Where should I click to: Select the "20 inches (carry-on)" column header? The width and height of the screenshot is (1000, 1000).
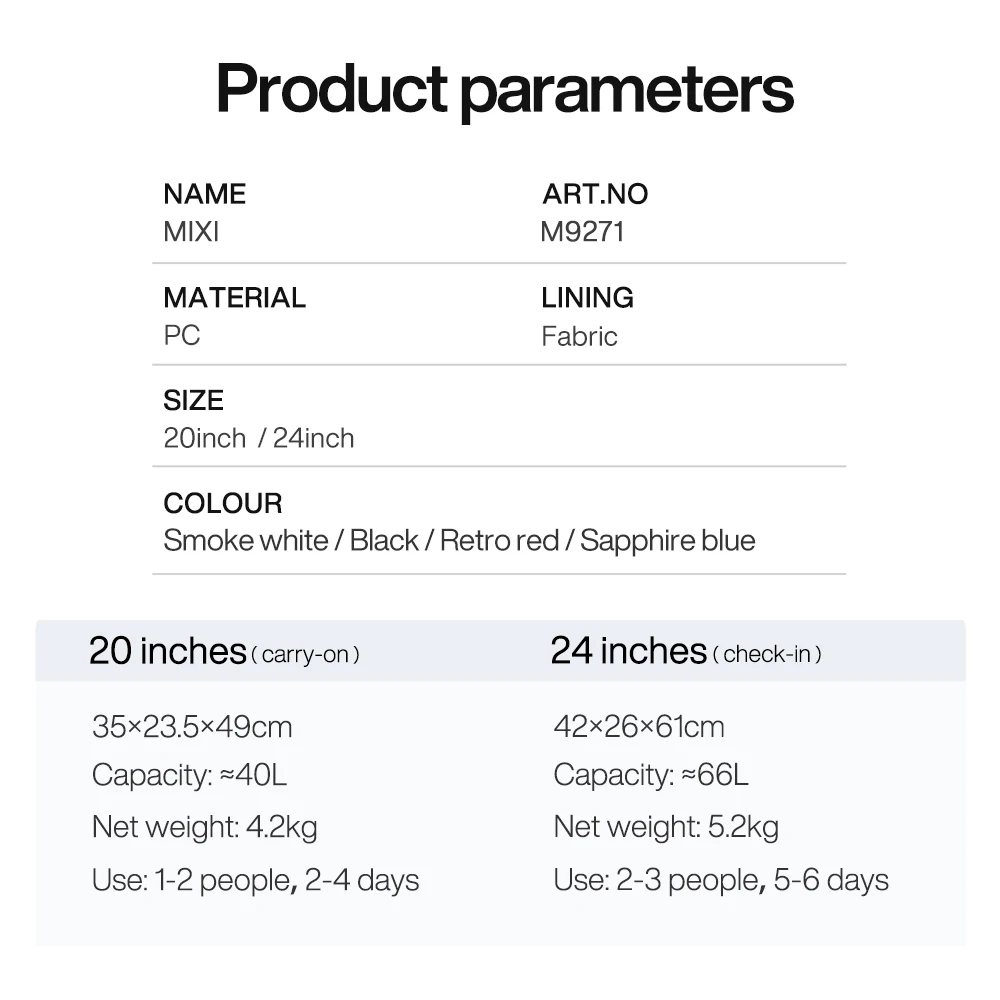point(224,652)
